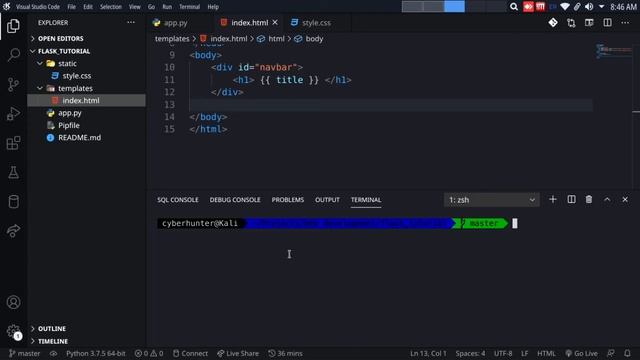Click the volume icon in system tray
Image resolution: width=640 pixels, height=360 pixels.
(589, 7)
